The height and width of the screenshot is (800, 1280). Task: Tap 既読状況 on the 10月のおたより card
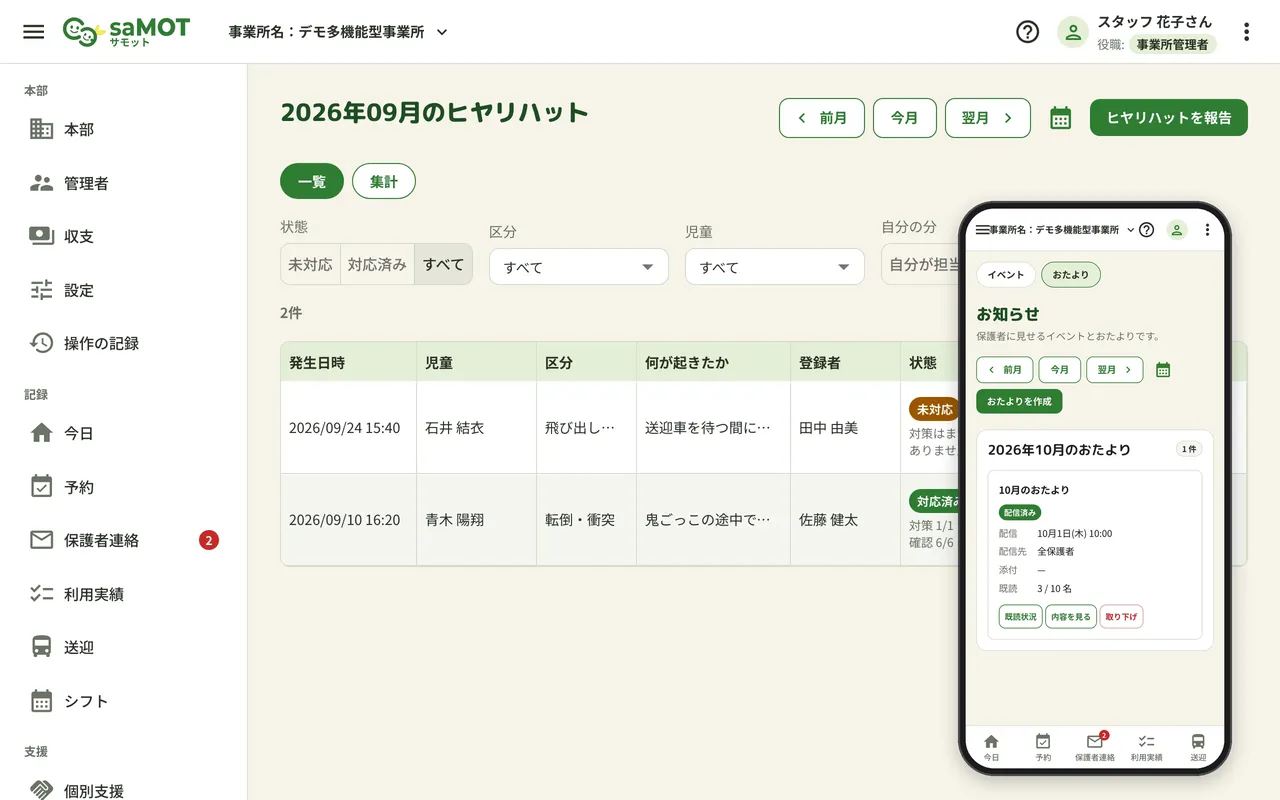[x=1020, y=617]
